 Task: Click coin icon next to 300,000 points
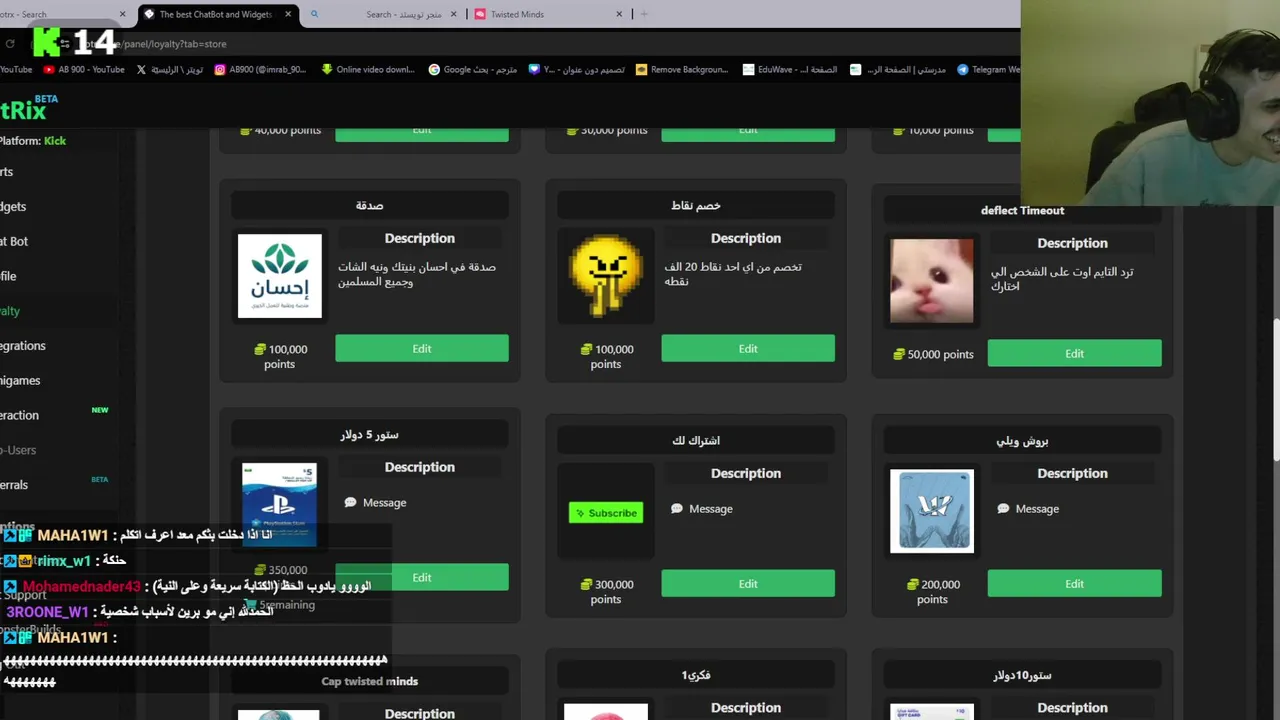click(x=586, y=584)
